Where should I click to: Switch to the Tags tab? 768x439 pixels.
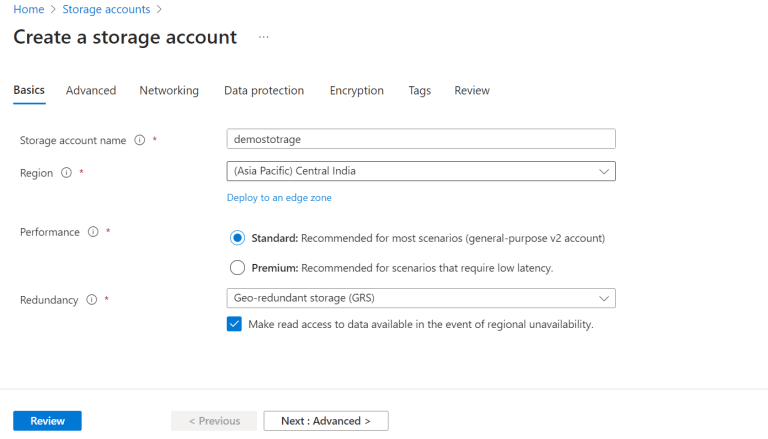point(420,90)
